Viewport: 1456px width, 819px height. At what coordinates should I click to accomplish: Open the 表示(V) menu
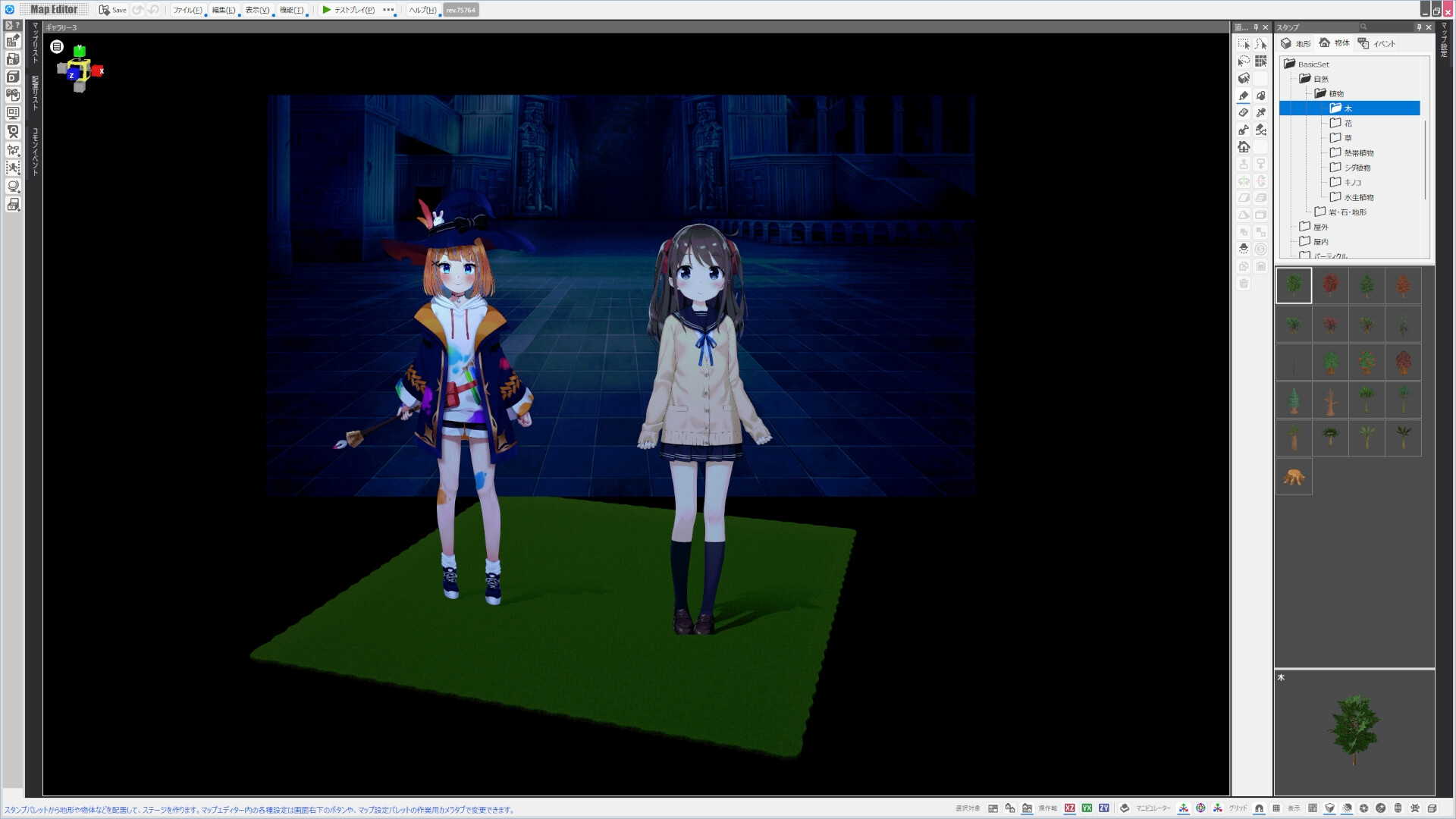coord(257,10)
